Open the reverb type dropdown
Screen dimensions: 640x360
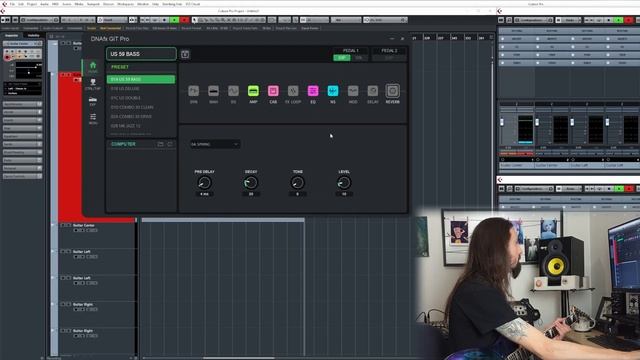215,144
